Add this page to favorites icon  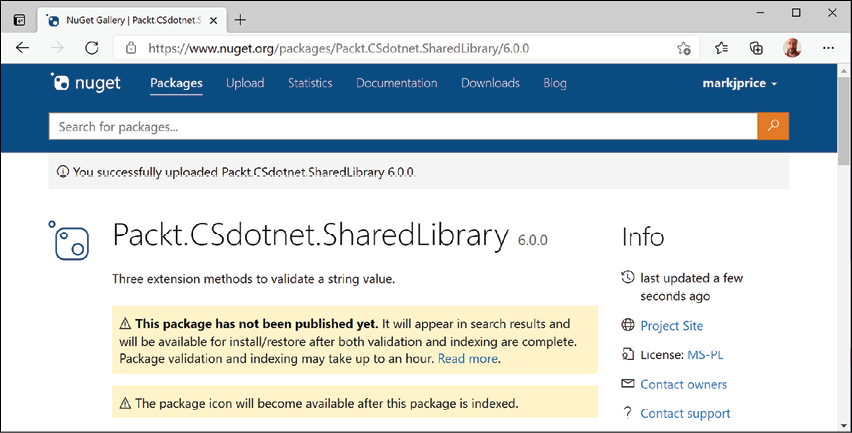click(683, 47)
